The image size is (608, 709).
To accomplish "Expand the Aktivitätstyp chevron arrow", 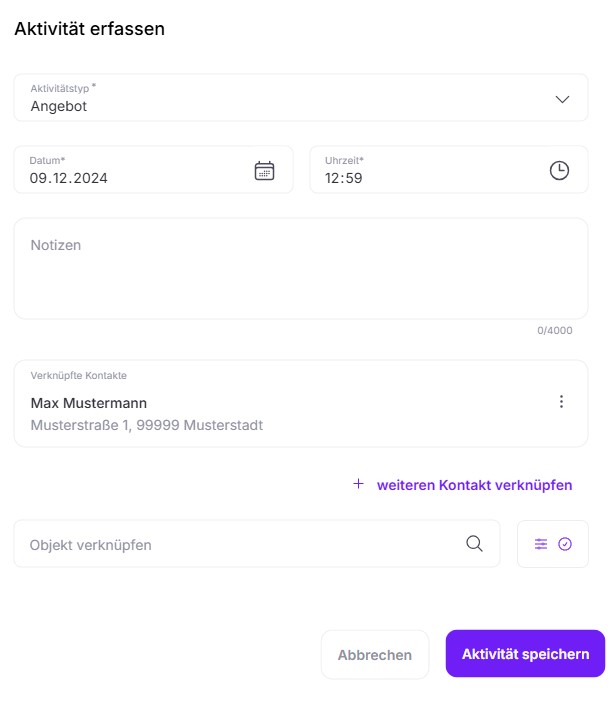I will tap(562, 99).
